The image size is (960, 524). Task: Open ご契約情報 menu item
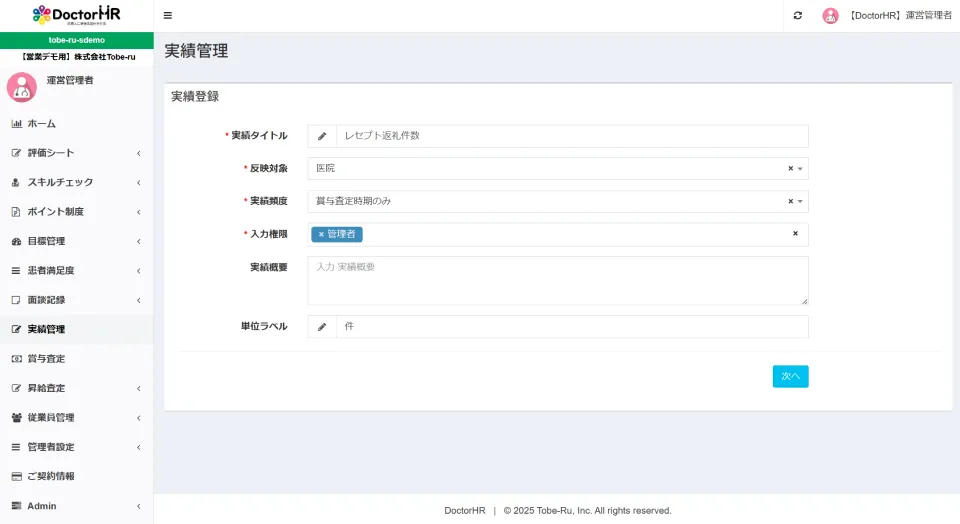[77, 476]
